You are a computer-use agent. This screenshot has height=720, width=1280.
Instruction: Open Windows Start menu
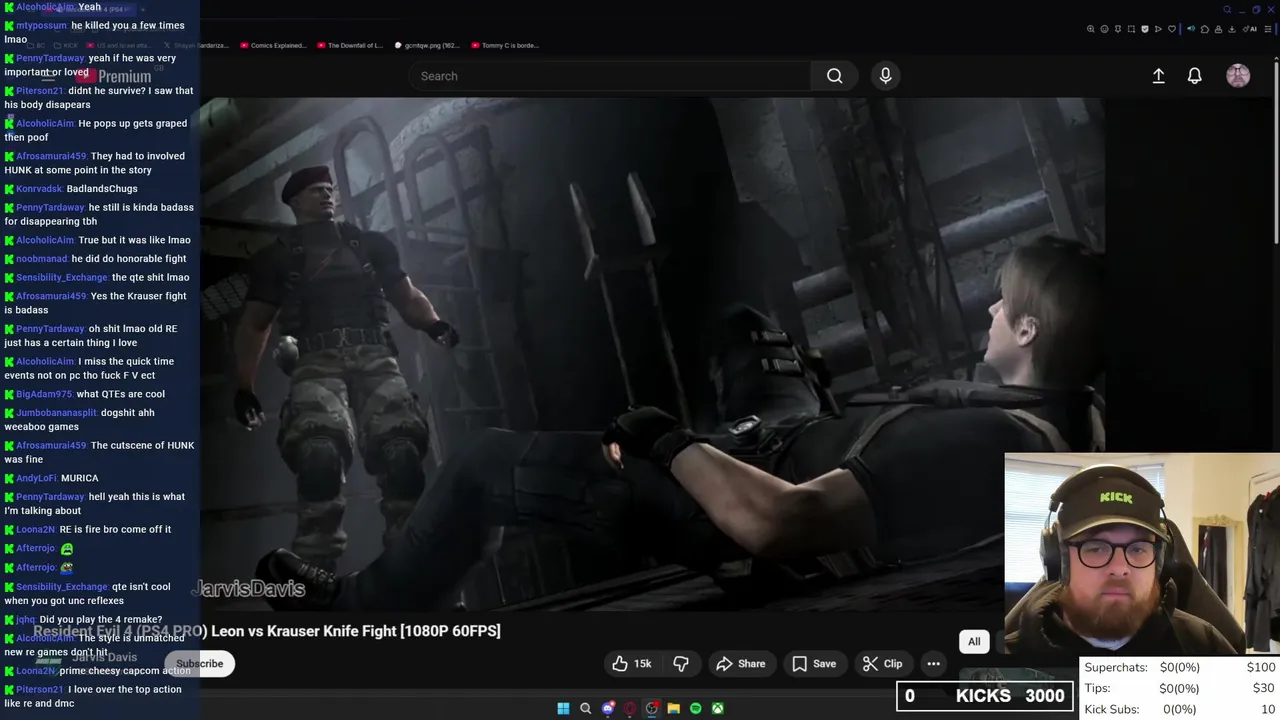[x=563, y=708]
